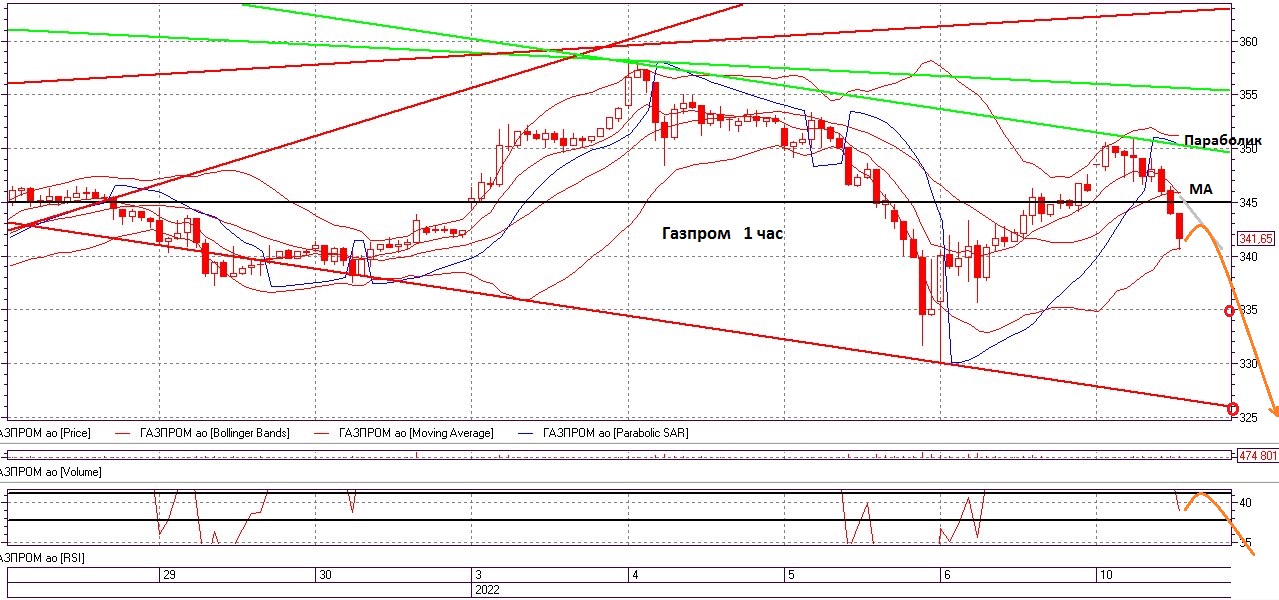This screenshot has width=1279, height=600.
Task: Click the RSI level 40 axis label
Action: (x=1246, y=503)
